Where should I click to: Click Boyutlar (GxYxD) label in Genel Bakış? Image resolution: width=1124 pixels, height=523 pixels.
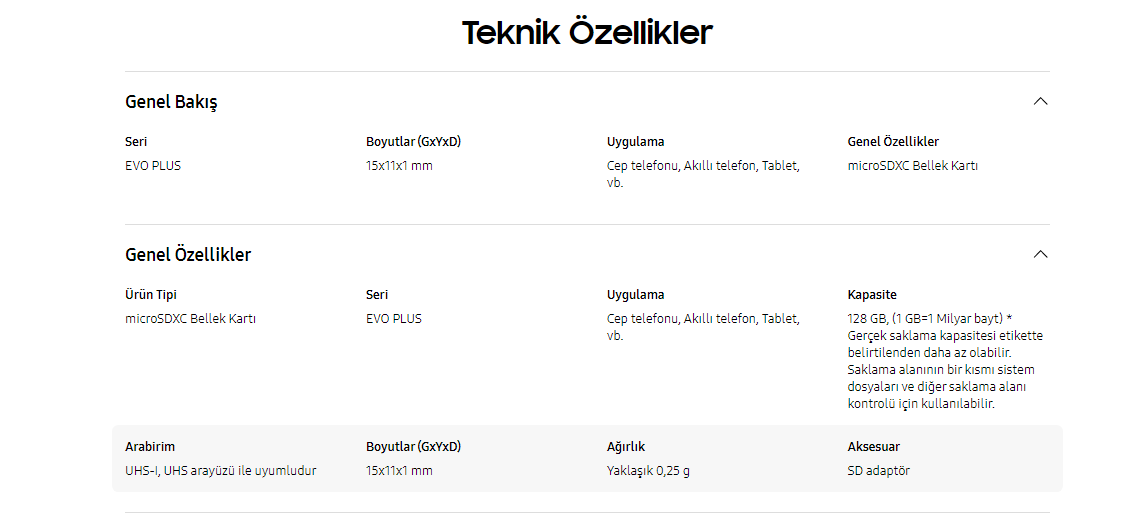click(413, 142)
